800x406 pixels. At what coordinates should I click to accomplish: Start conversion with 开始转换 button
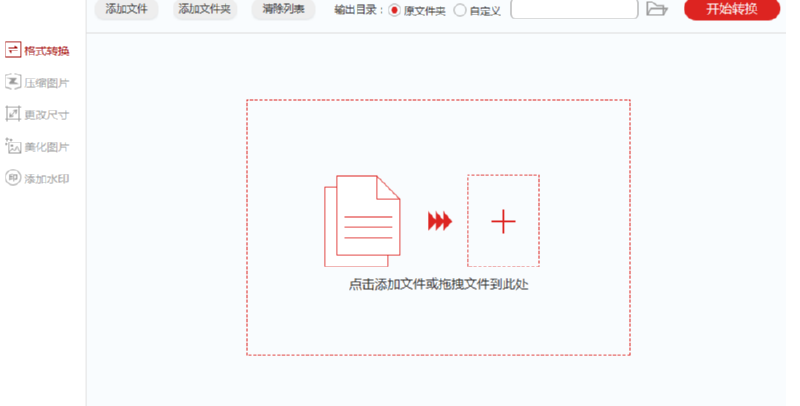pyautogui.click(x=732, y=9)
